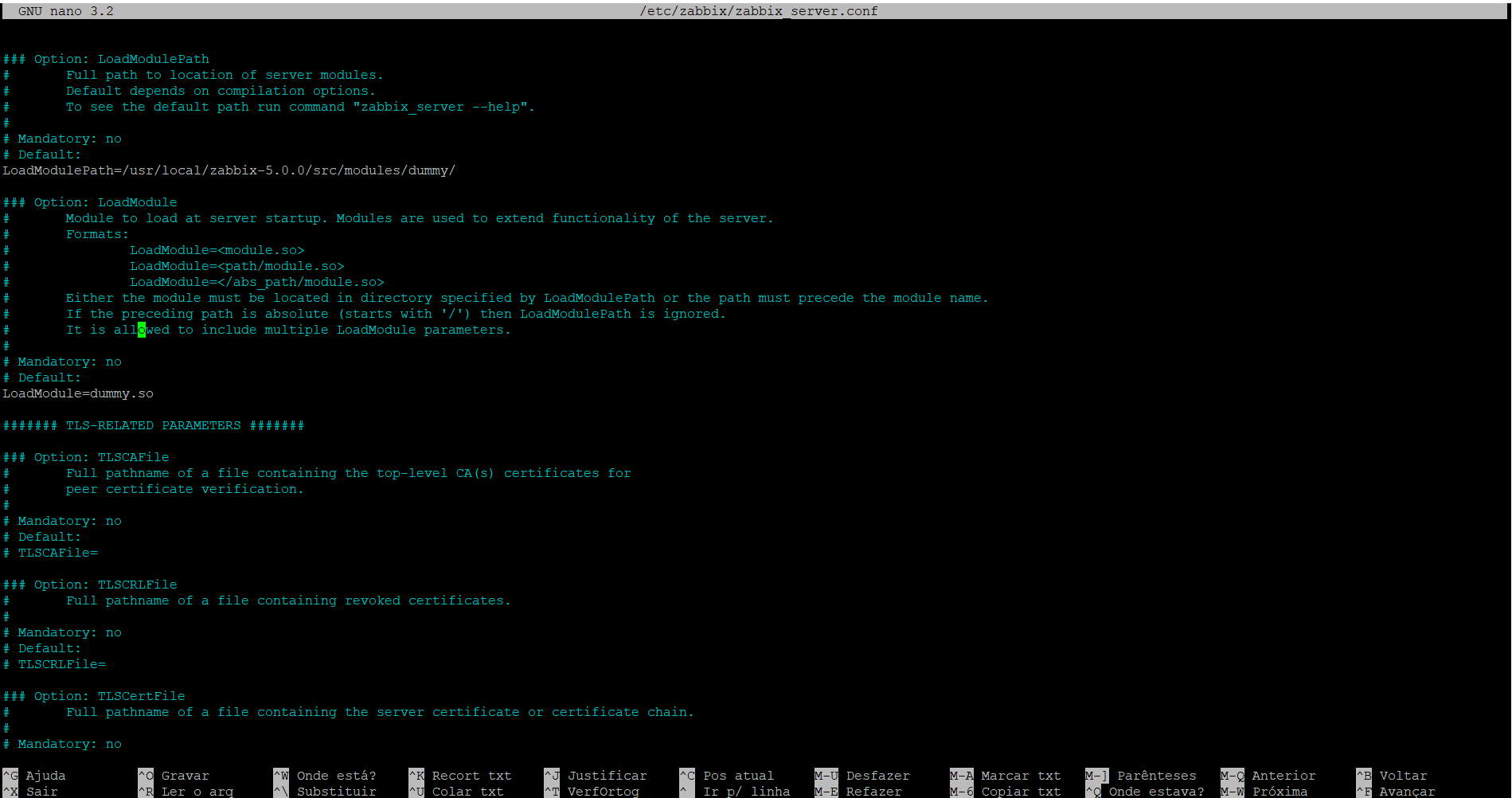Image resolution: width=1512 pixels, height=798 pixels.
Task: Place cursor on 'LoadModule=dummy.so' line
Action: point(78,393)
